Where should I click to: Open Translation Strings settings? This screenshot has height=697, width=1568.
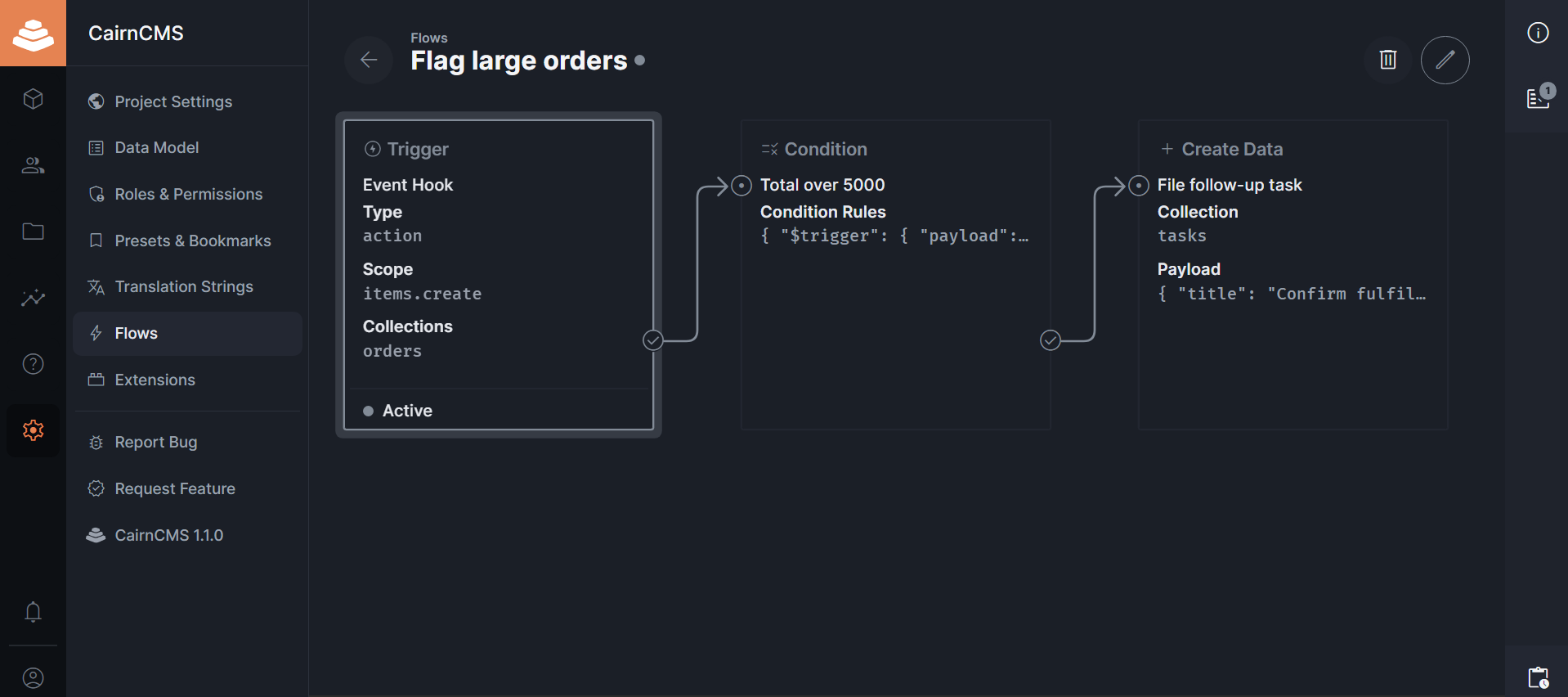[187, 287]
